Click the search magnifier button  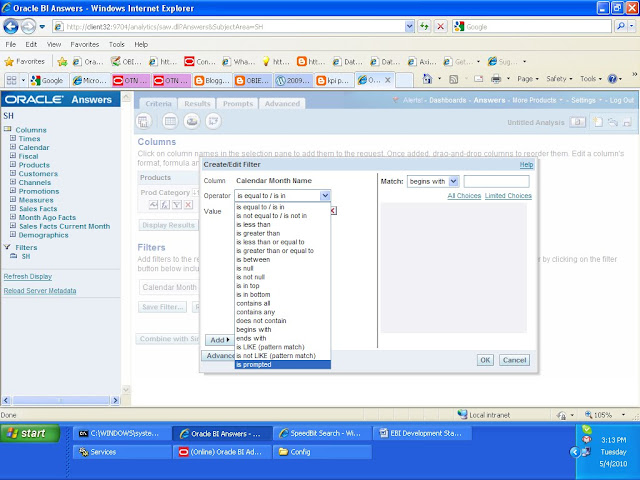click(x=621, y=27)
